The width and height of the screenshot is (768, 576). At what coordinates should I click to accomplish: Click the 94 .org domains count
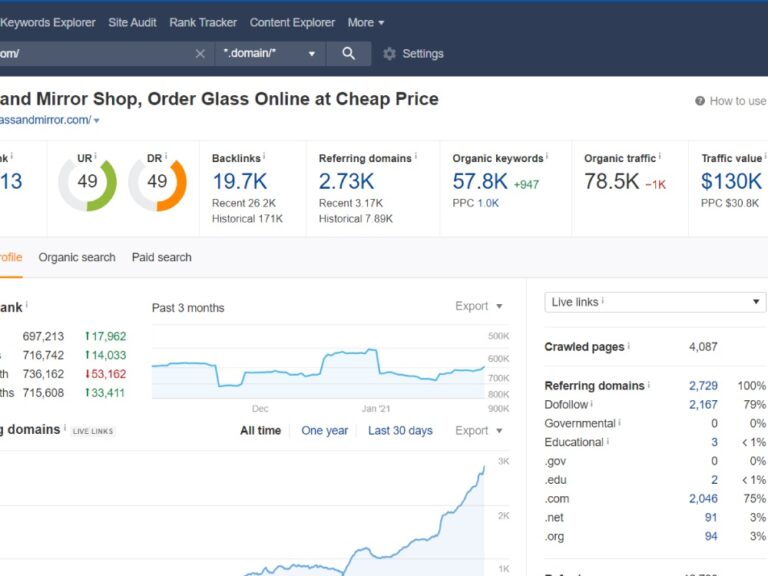[x=711, y=536]
